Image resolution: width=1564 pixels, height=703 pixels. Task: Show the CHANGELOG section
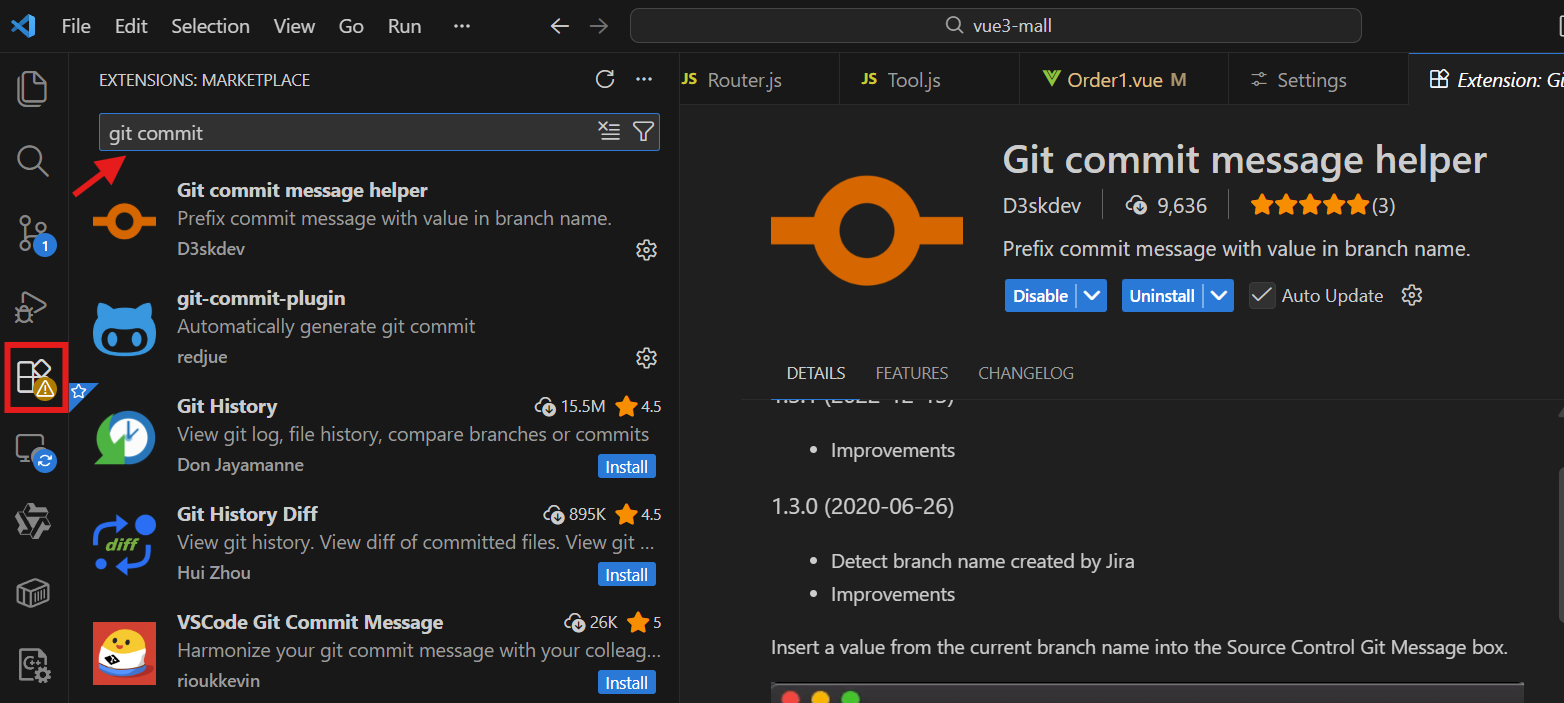click(x=1026, y=373)
